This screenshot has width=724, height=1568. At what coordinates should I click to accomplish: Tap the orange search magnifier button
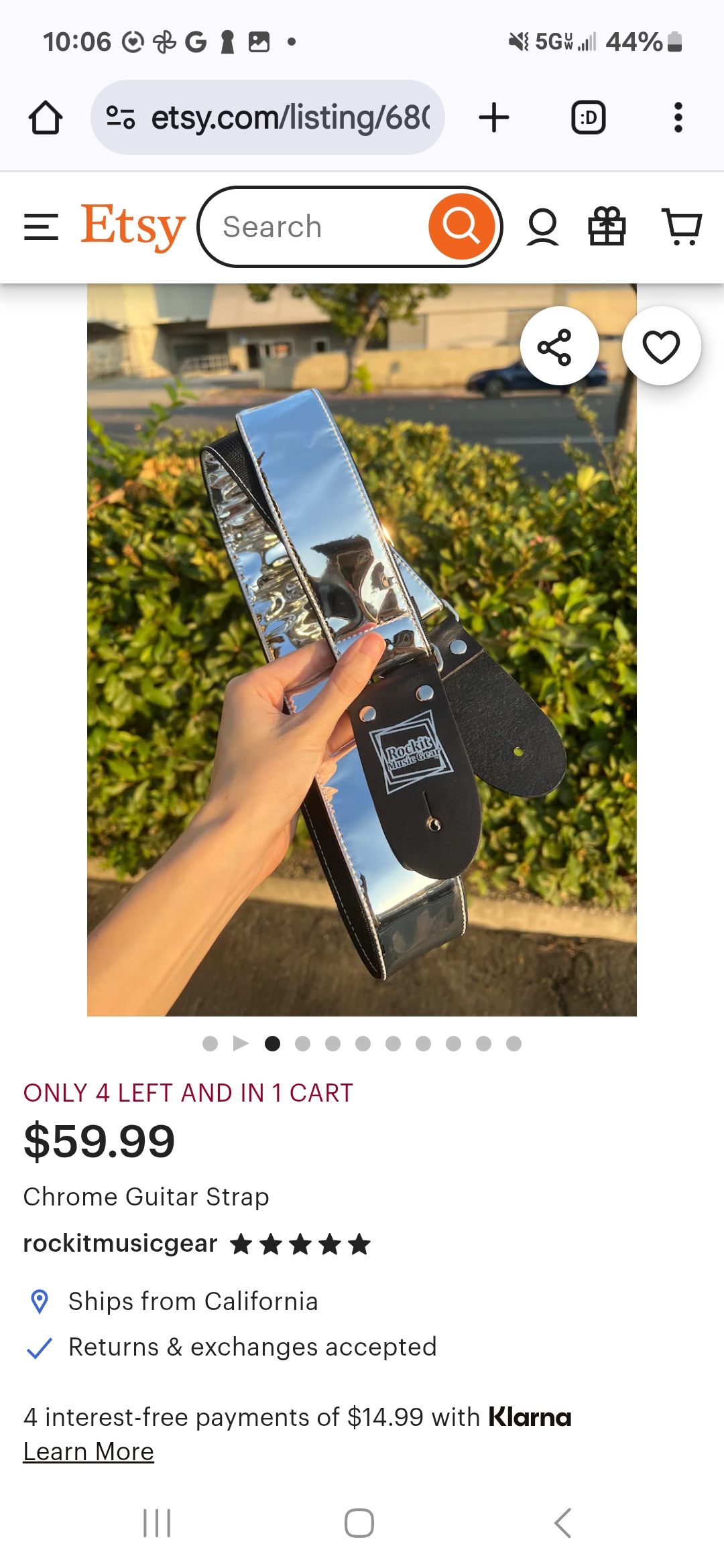tap(461, 226)
